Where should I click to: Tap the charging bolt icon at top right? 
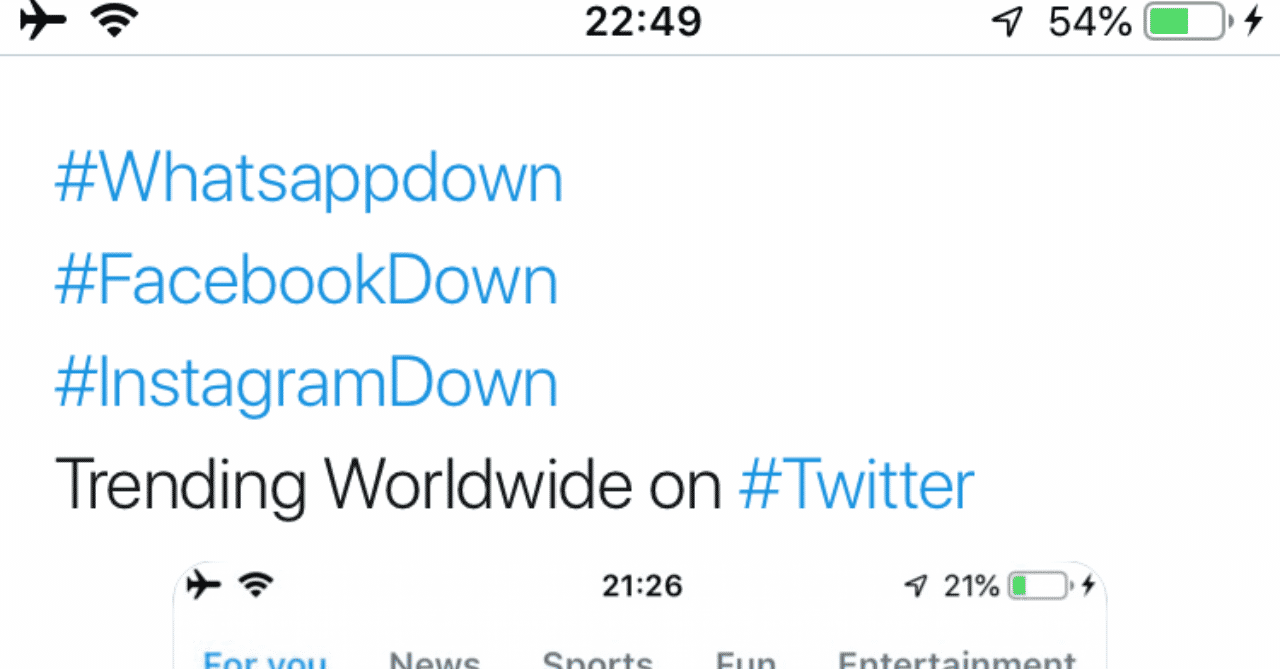1253,22
